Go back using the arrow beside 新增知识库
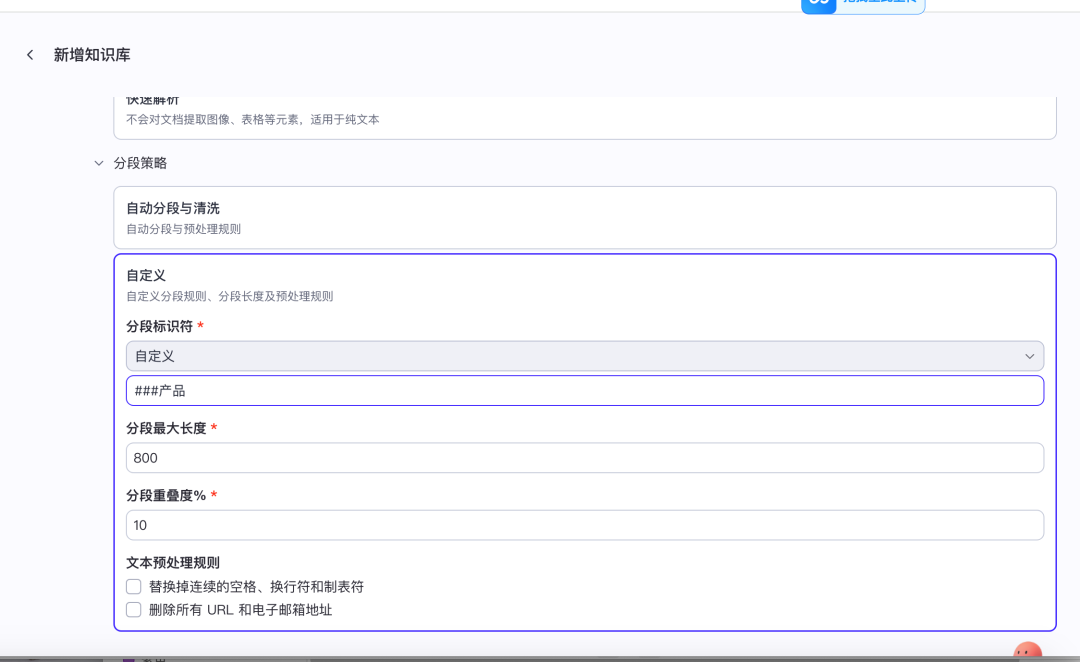 [x=30, y=55]
